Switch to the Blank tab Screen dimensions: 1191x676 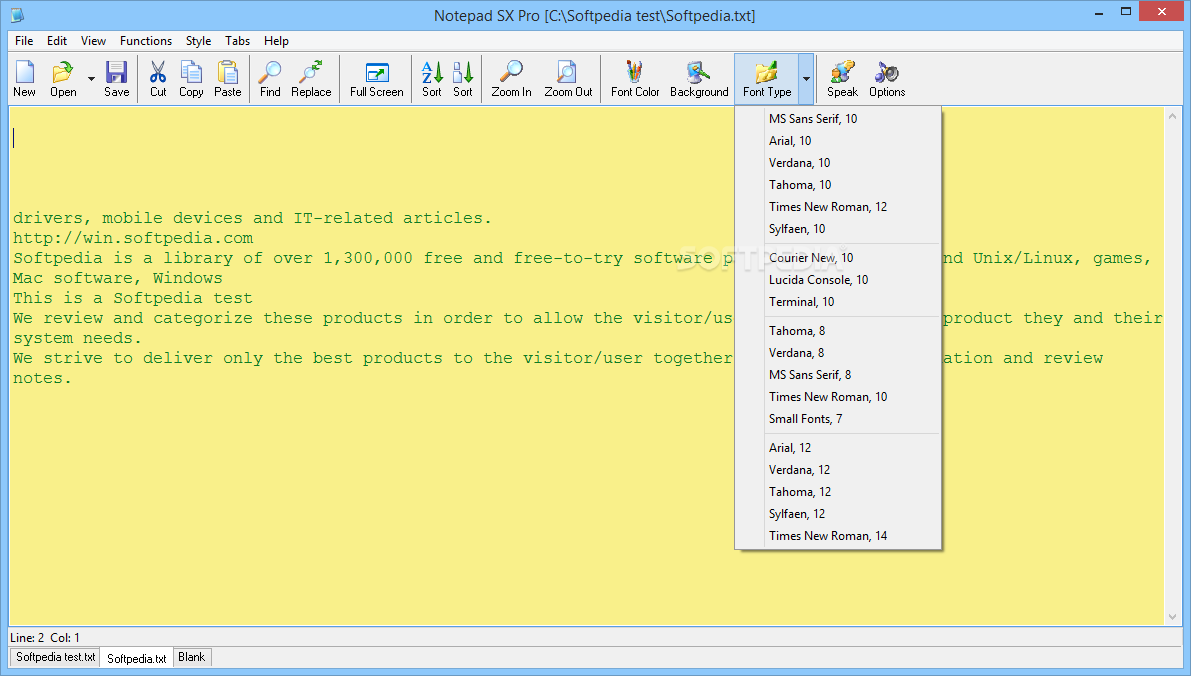coord(191,657)
